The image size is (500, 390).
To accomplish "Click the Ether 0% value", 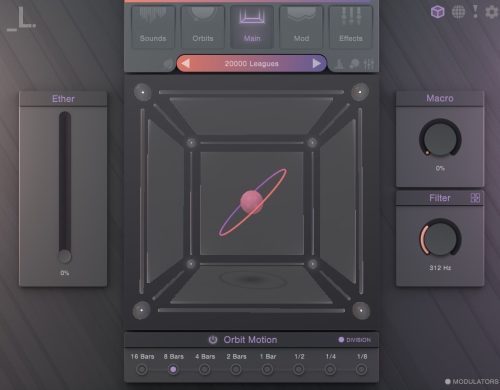I will click(65, 273).
